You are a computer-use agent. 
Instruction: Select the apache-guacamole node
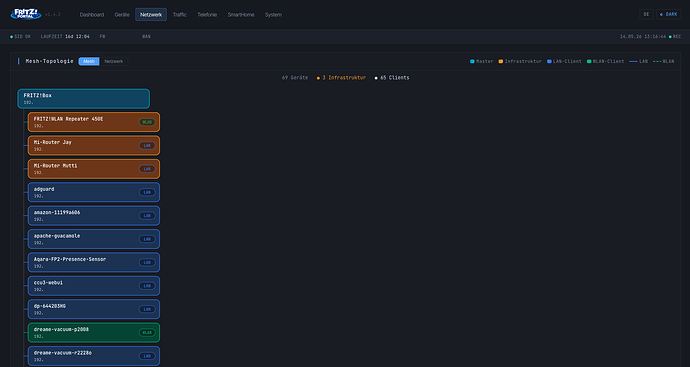click(94, 239)
